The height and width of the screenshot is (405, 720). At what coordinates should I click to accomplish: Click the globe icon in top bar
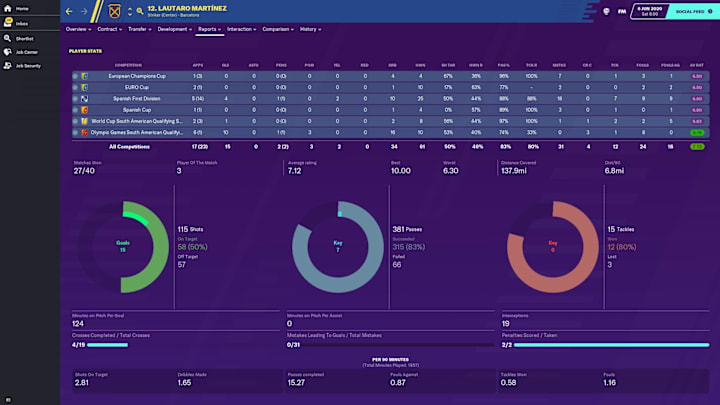(x=606, y=11)
